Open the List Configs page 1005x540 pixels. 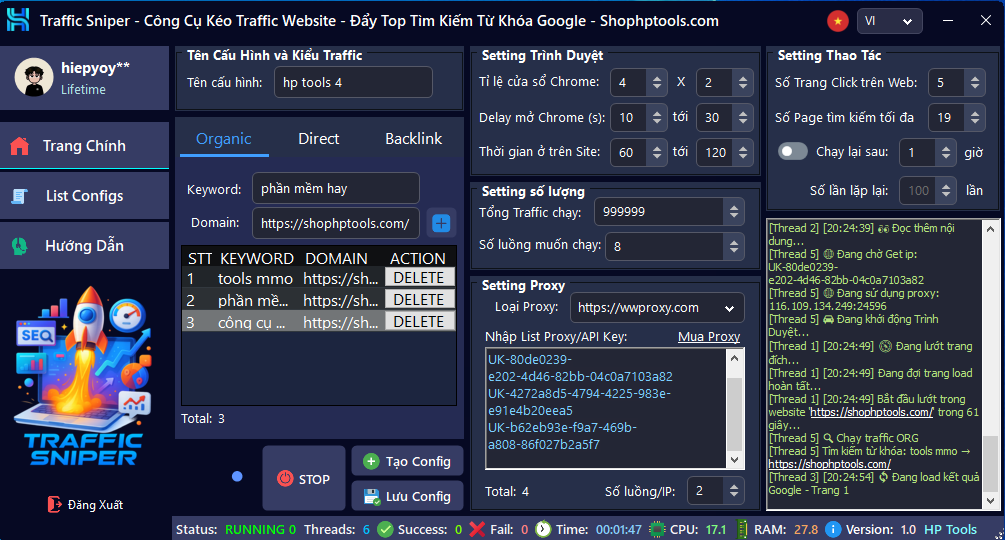85,196
